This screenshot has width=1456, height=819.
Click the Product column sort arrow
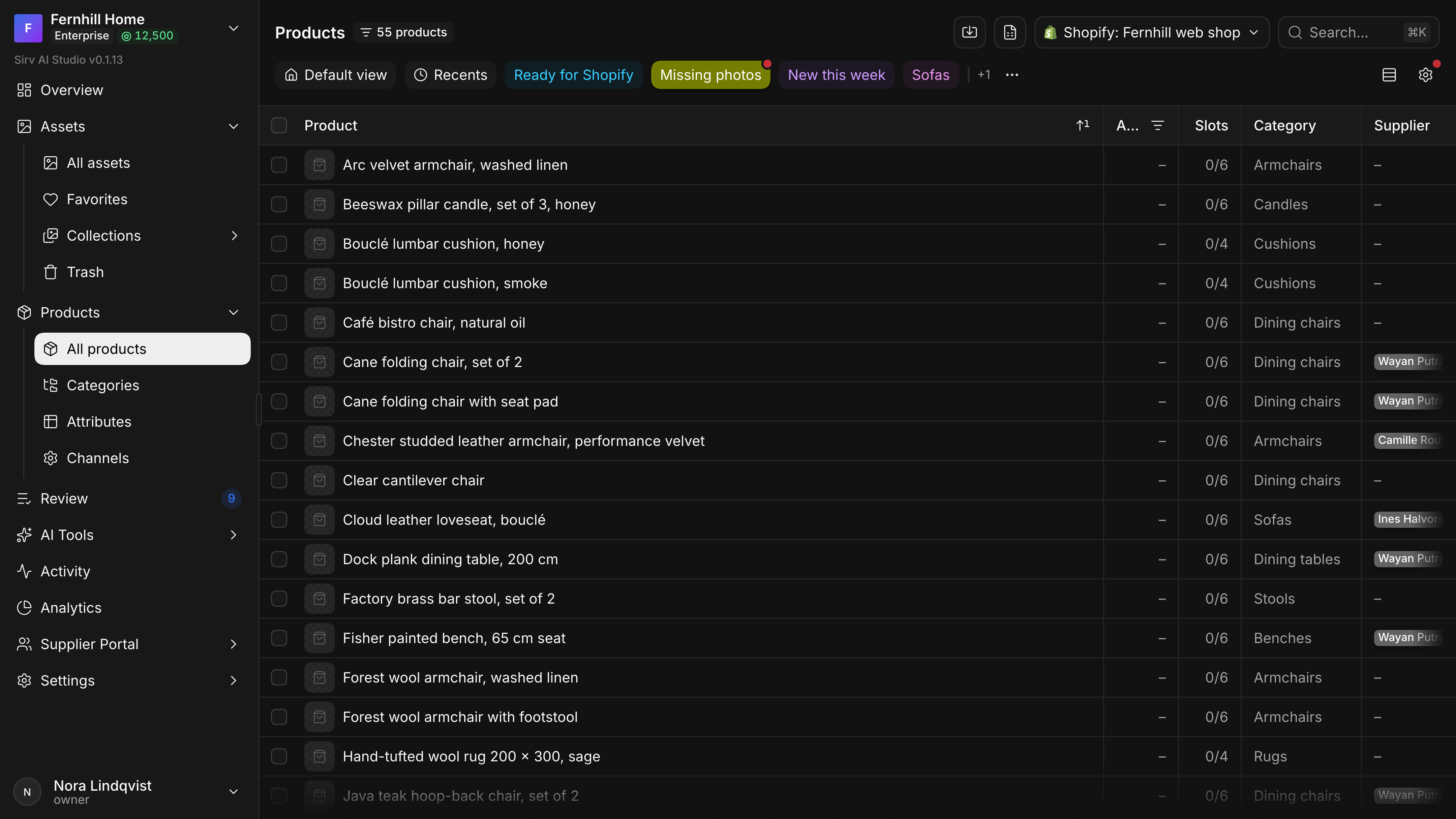1083,125
